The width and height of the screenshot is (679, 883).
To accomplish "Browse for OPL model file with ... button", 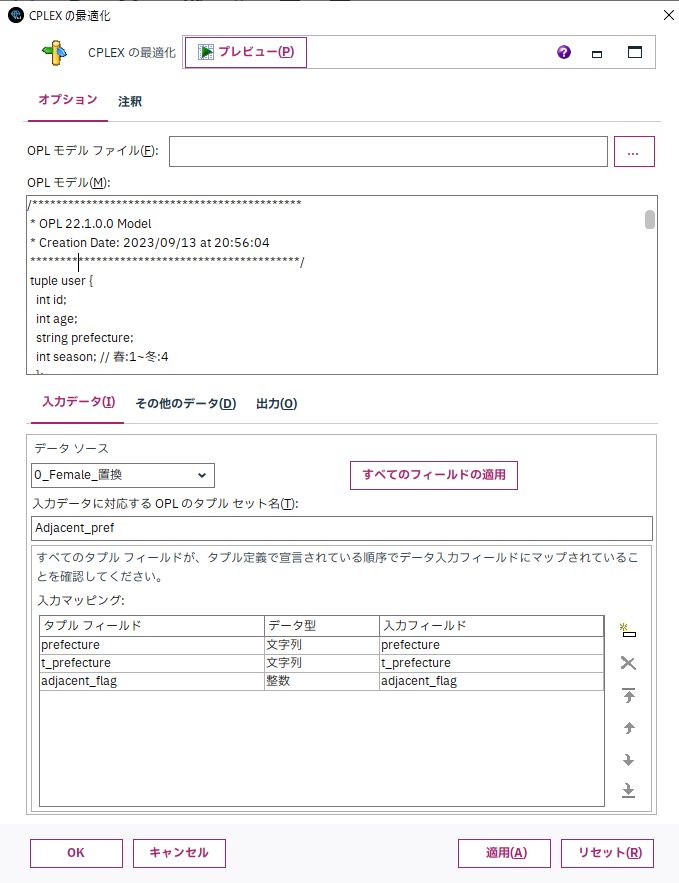I will (x=634, y=151).
